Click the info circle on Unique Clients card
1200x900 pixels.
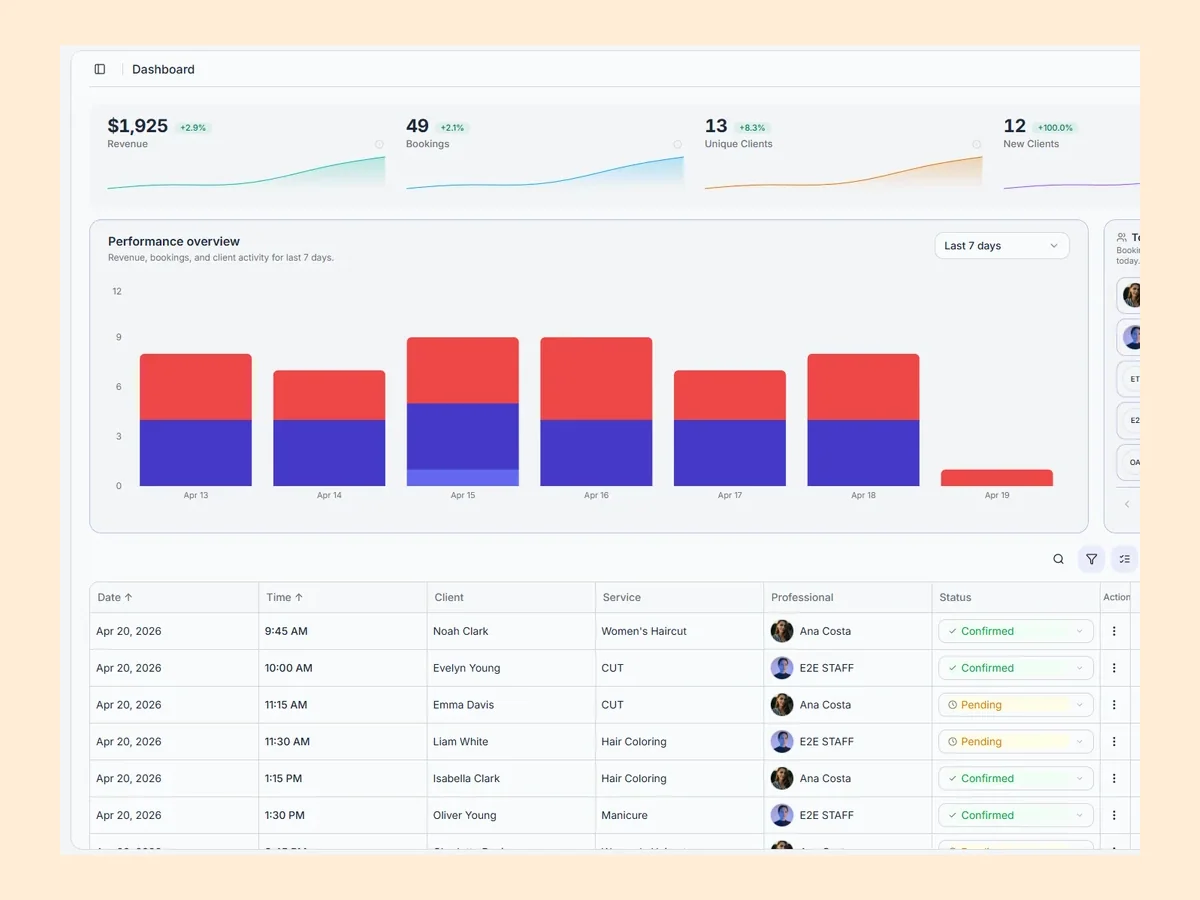pyautogui.click(x=976, y=144)
